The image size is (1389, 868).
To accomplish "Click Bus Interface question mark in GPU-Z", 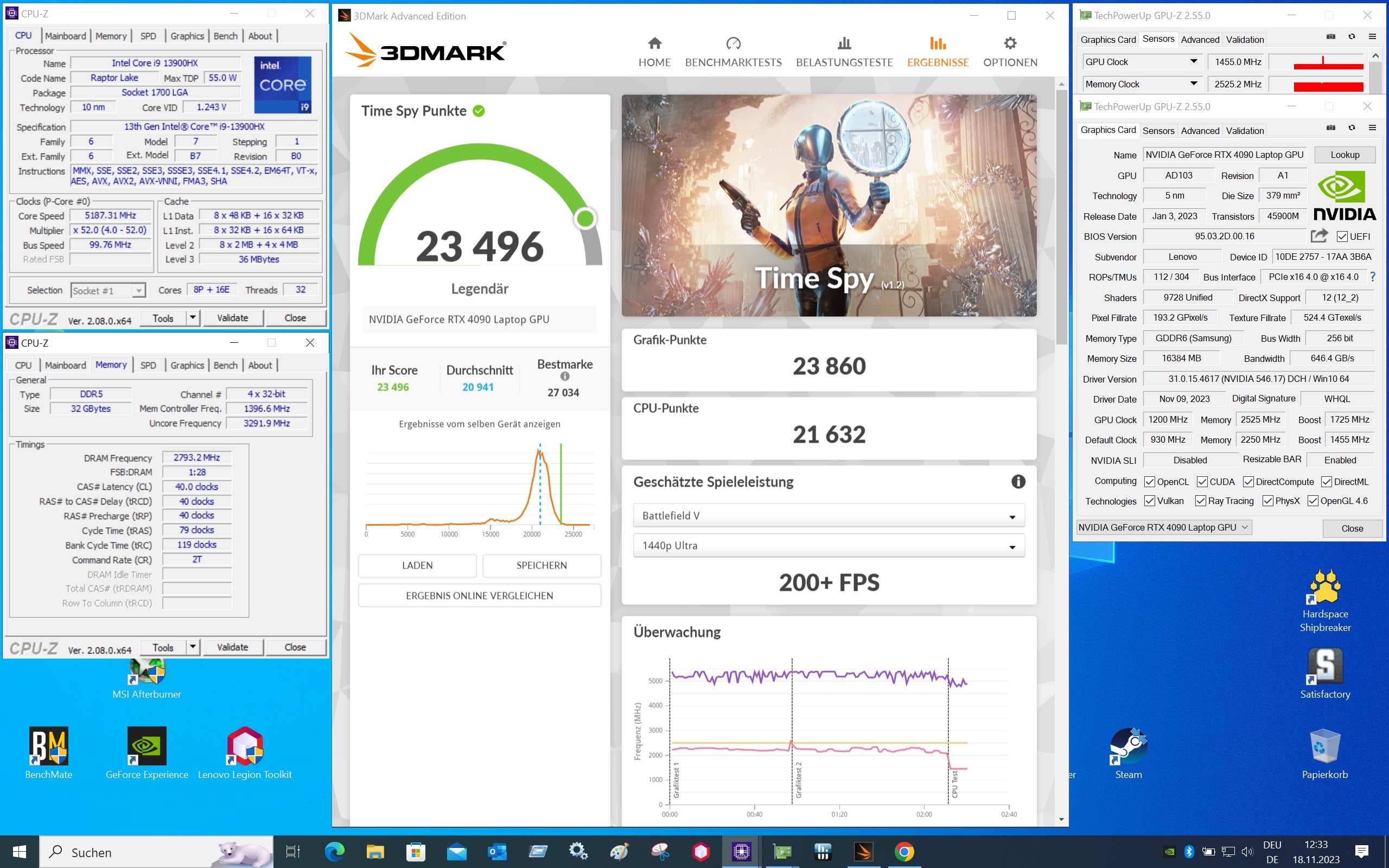I will (x=1372, y=277).
